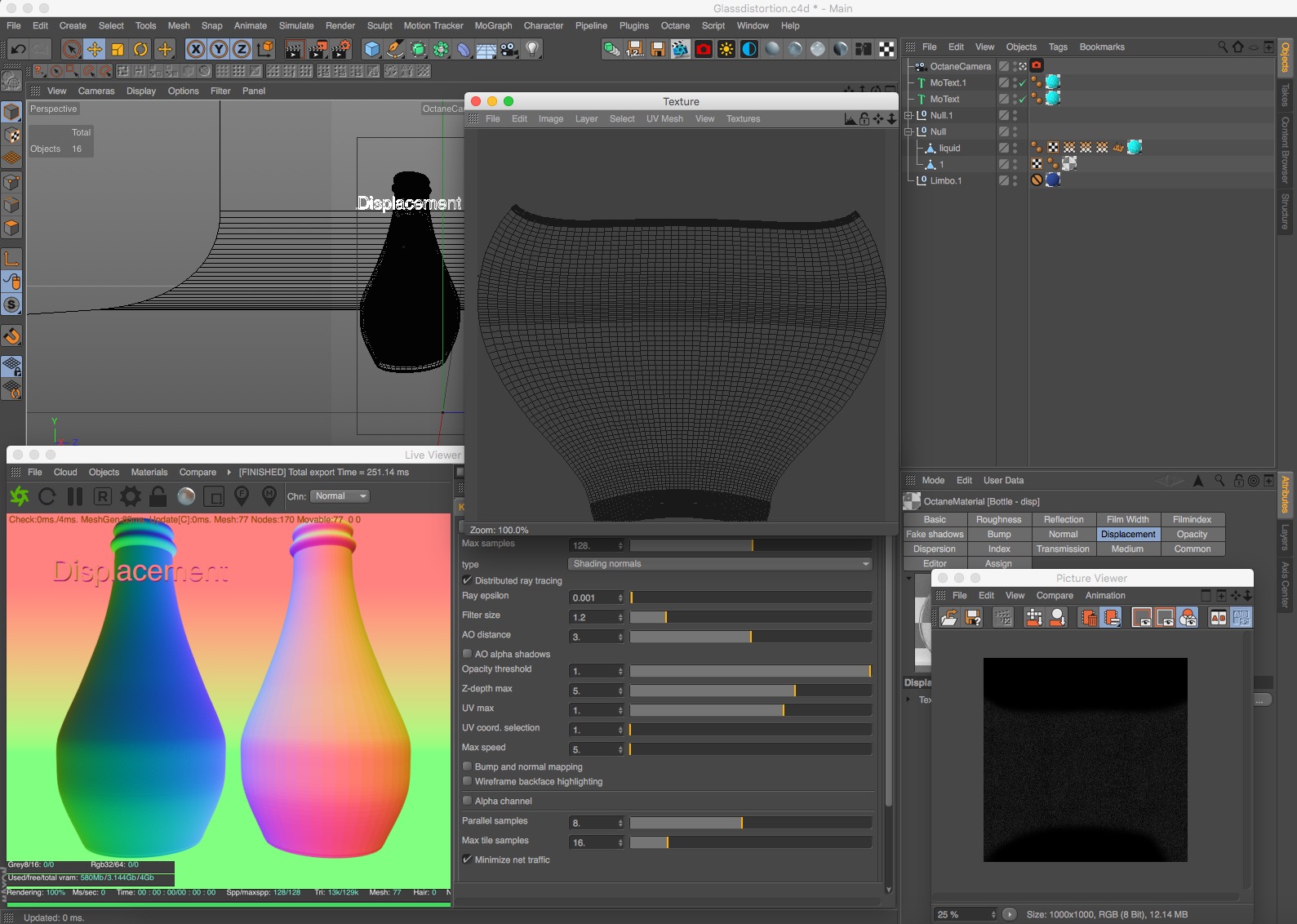Open the Chn Normal channel dropdown

click(340, 496)
